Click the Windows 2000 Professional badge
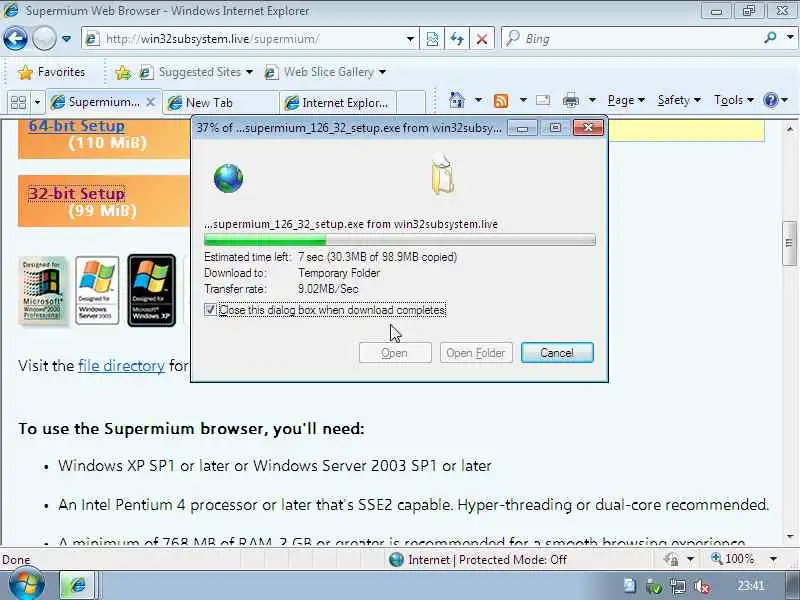This screenshot has height=600, width=800. [x=42, y=290]
